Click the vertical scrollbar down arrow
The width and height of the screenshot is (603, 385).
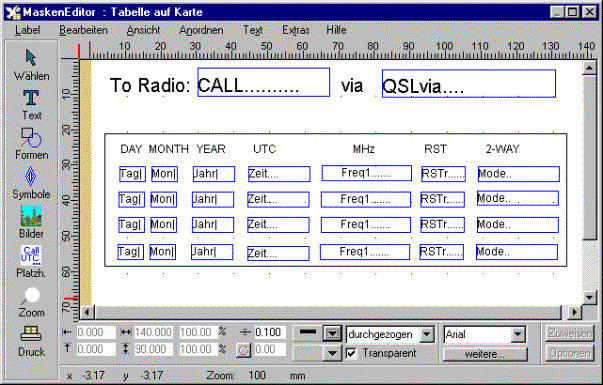[x=590, y=297]
